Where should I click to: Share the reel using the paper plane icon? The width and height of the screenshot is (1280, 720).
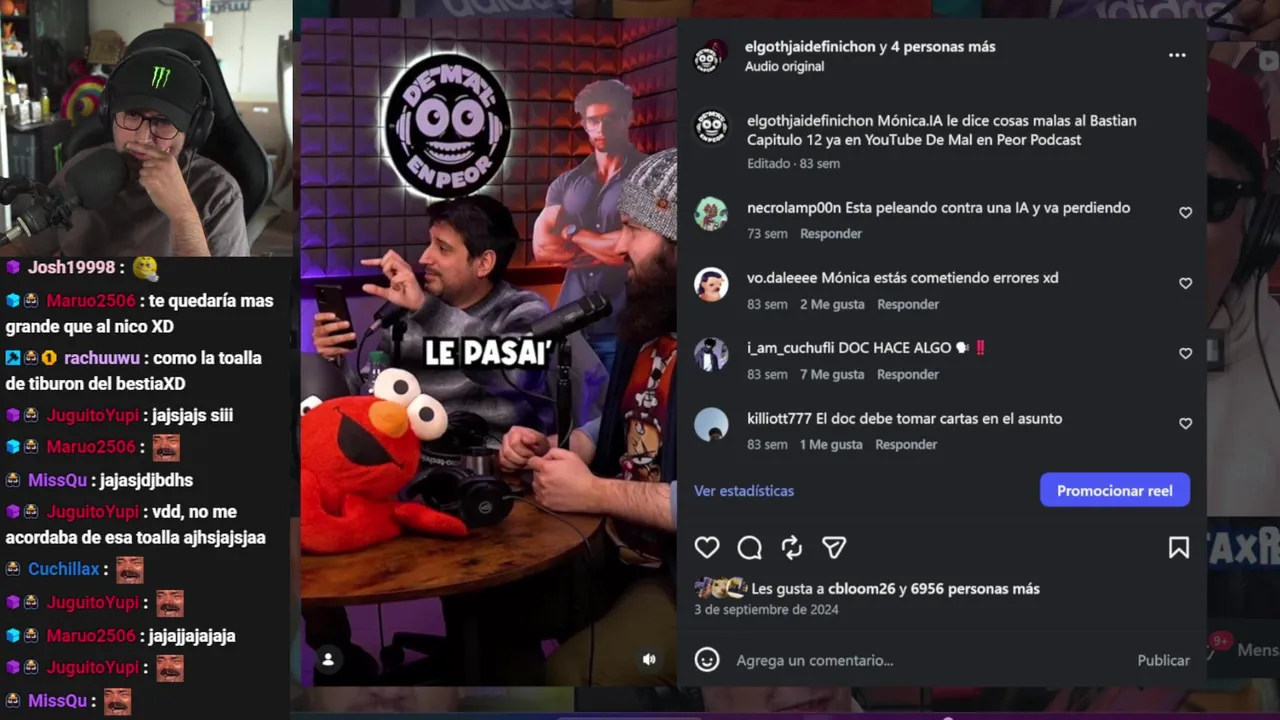834,547
